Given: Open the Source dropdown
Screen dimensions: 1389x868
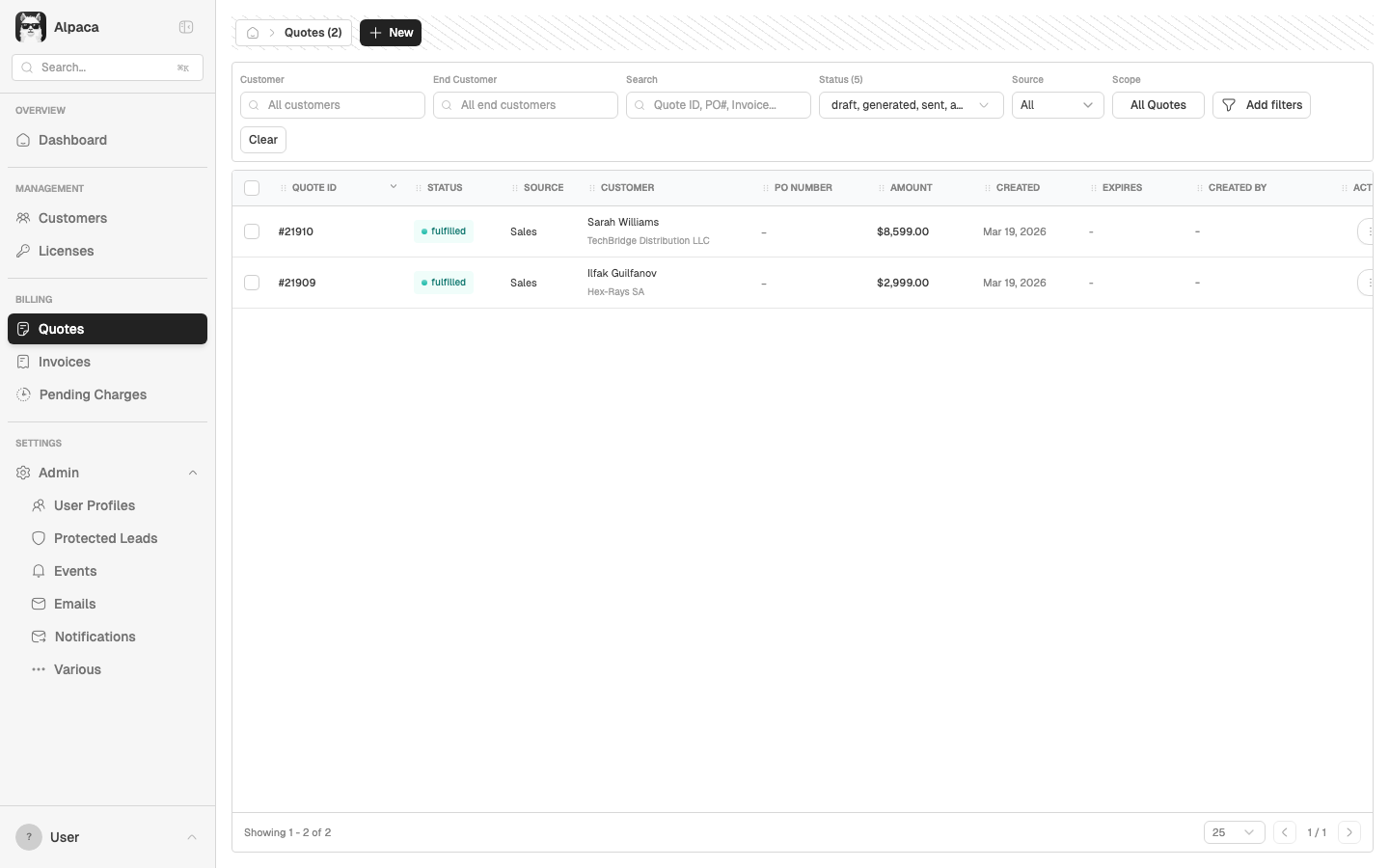Looking at the screenshot, I should point(1057,105).
